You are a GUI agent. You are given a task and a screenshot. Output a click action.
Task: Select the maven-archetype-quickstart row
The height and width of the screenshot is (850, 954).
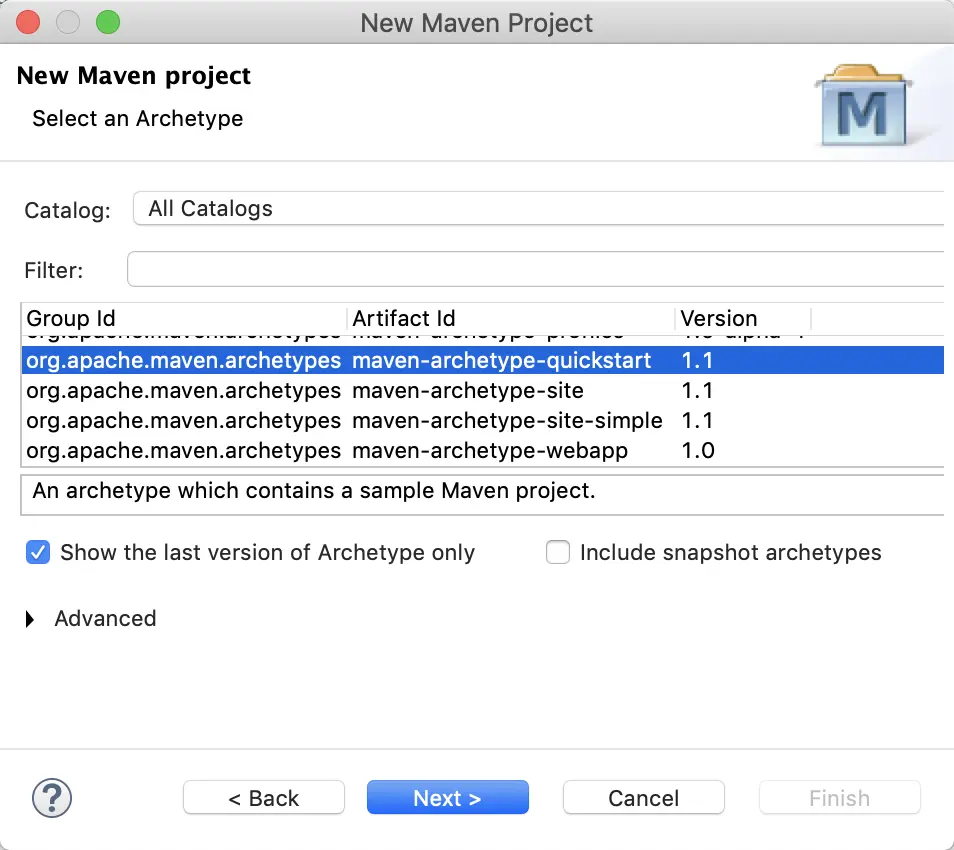[482, 360]
